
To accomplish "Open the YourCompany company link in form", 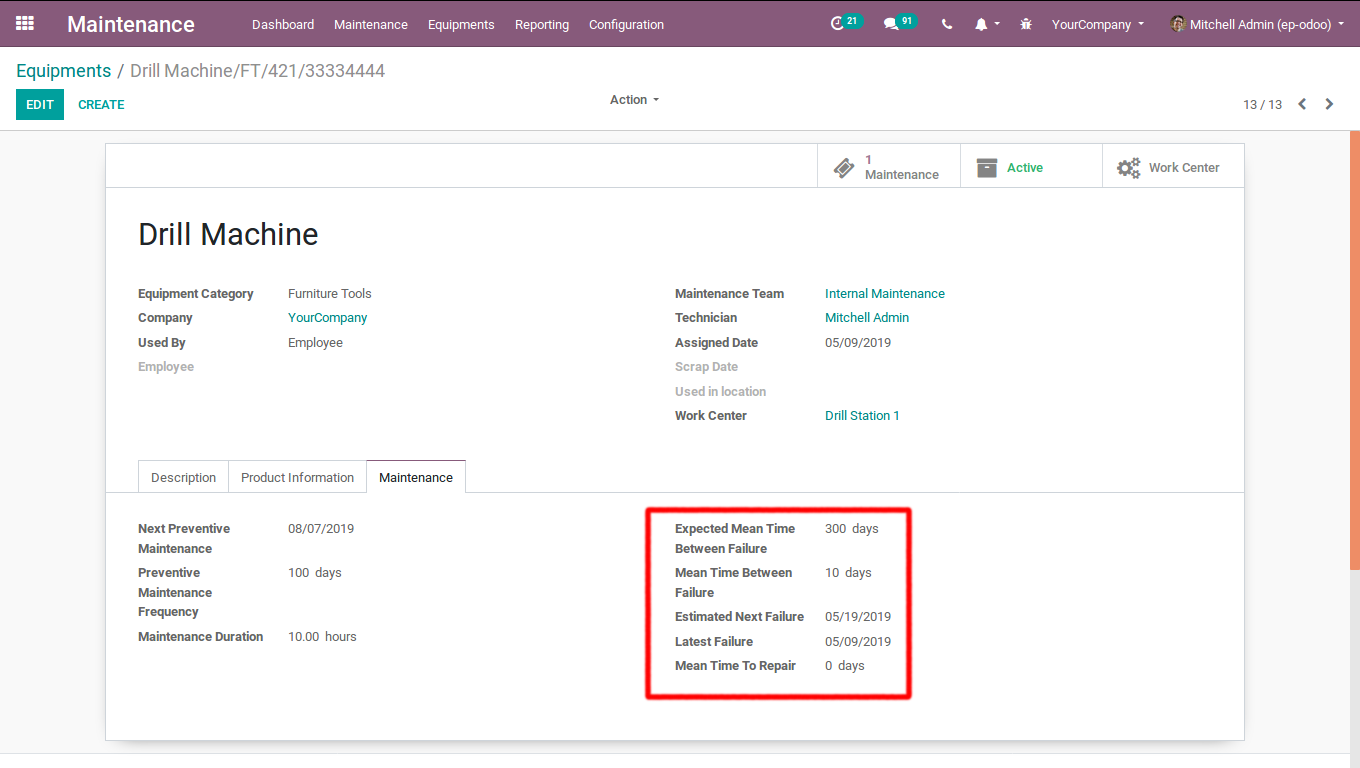I will pyautogui.click(x=328, y=318).
